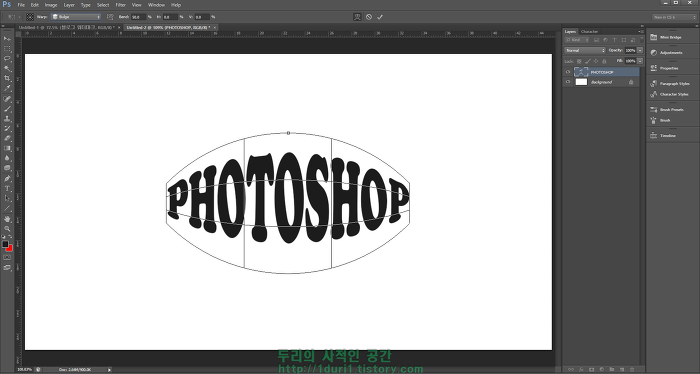Select the Dodge tool

(x=7, y=168)
